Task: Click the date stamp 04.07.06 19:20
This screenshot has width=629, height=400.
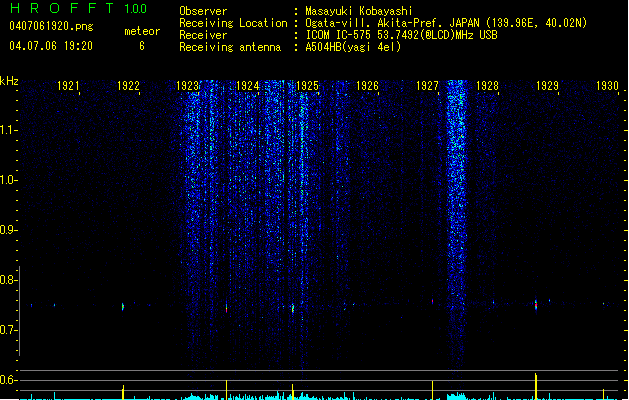Action: (x=51, y=46)
